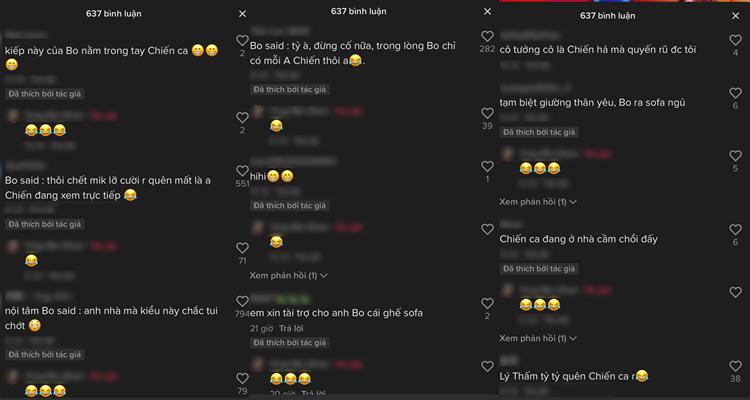
Task: Tap the heart with 794 likes
Action: tap(243, 301)
